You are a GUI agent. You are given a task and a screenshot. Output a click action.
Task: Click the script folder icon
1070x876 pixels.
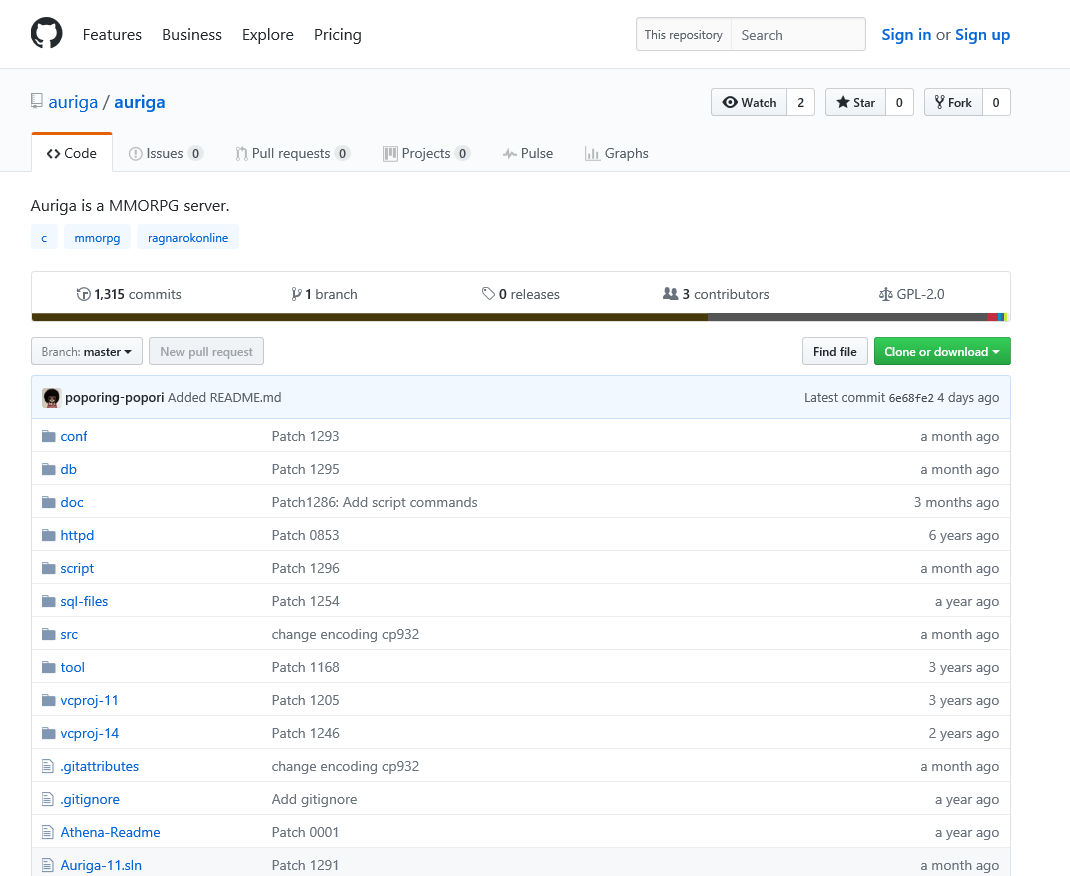(48, 568)
